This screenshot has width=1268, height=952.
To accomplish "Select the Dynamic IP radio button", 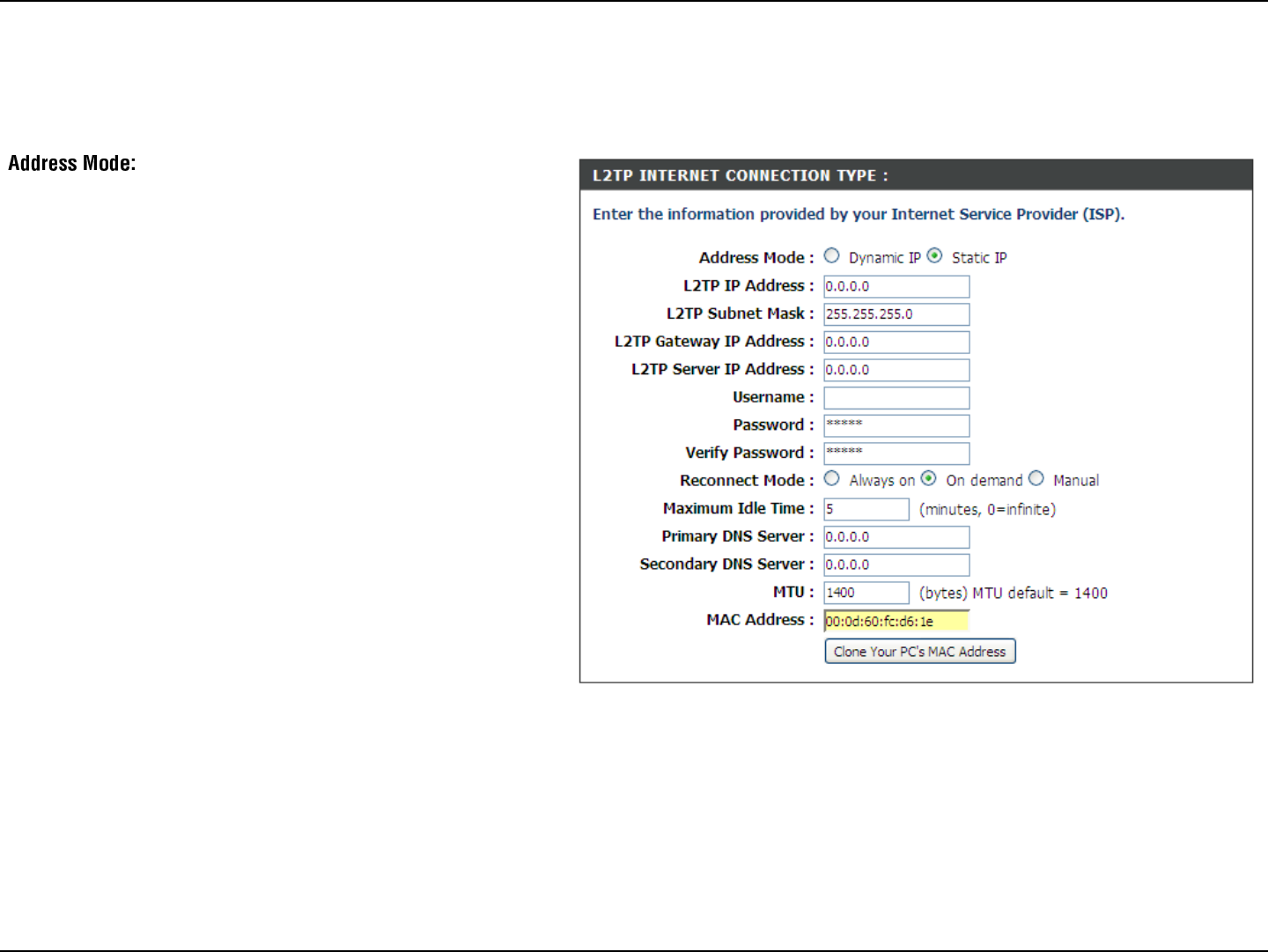I will coord(831,256).
